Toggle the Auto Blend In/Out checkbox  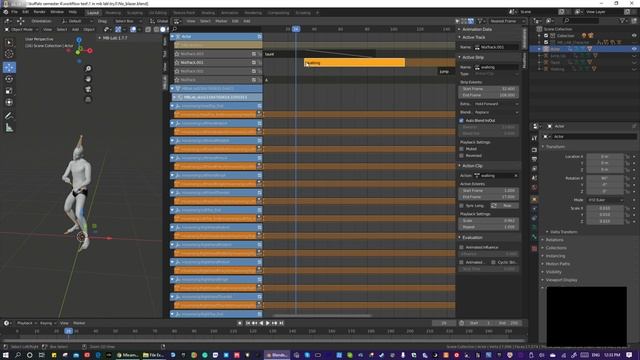462,120
